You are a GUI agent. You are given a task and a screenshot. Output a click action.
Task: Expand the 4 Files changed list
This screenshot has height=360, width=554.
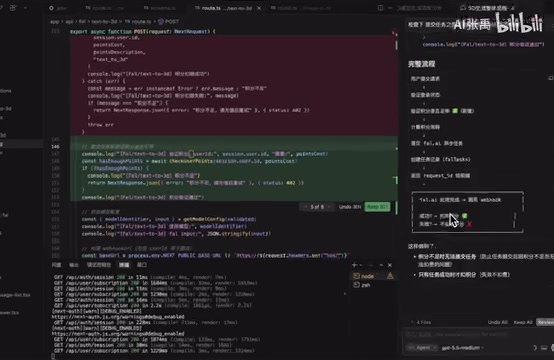coord(421,322)
